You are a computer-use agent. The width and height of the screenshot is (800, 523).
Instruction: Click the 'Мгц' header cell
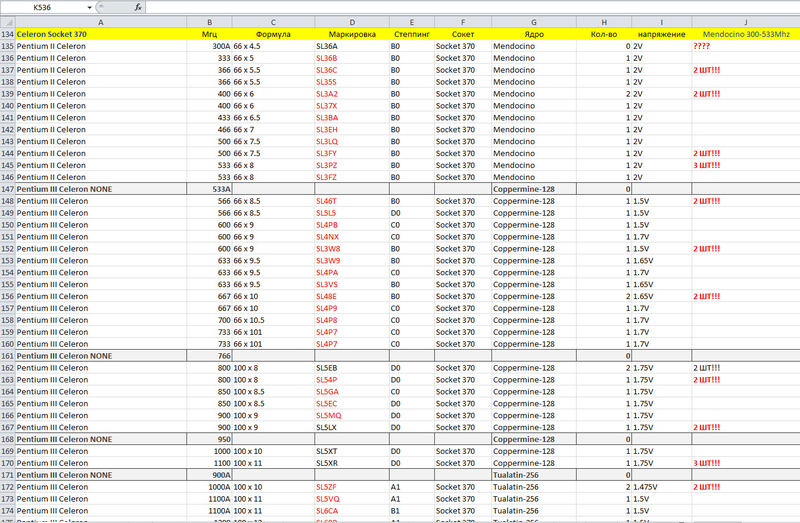click(x=210, y=34)
